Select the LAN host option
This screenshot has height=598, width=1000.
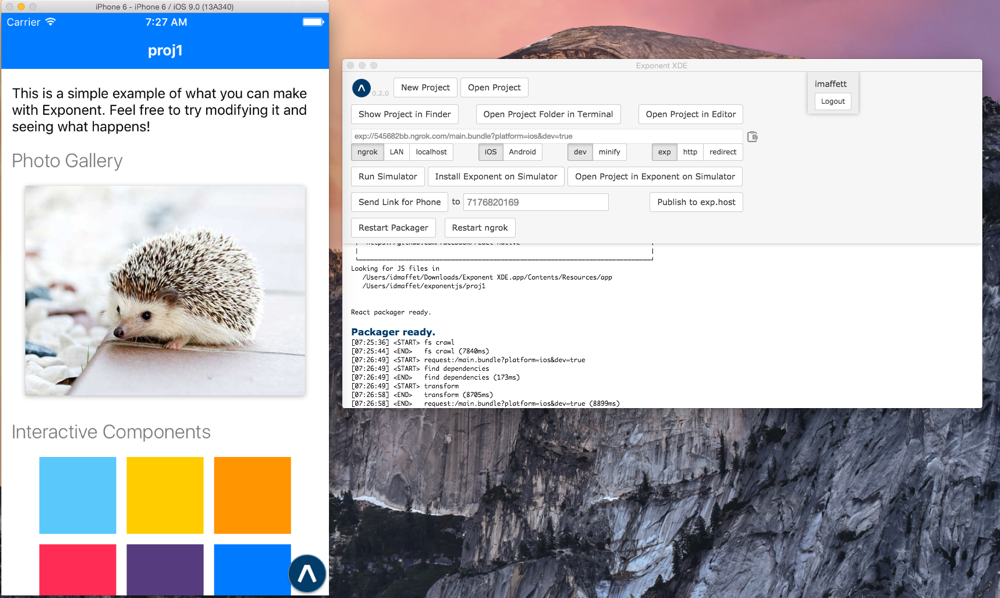click(x=397, y=152)
